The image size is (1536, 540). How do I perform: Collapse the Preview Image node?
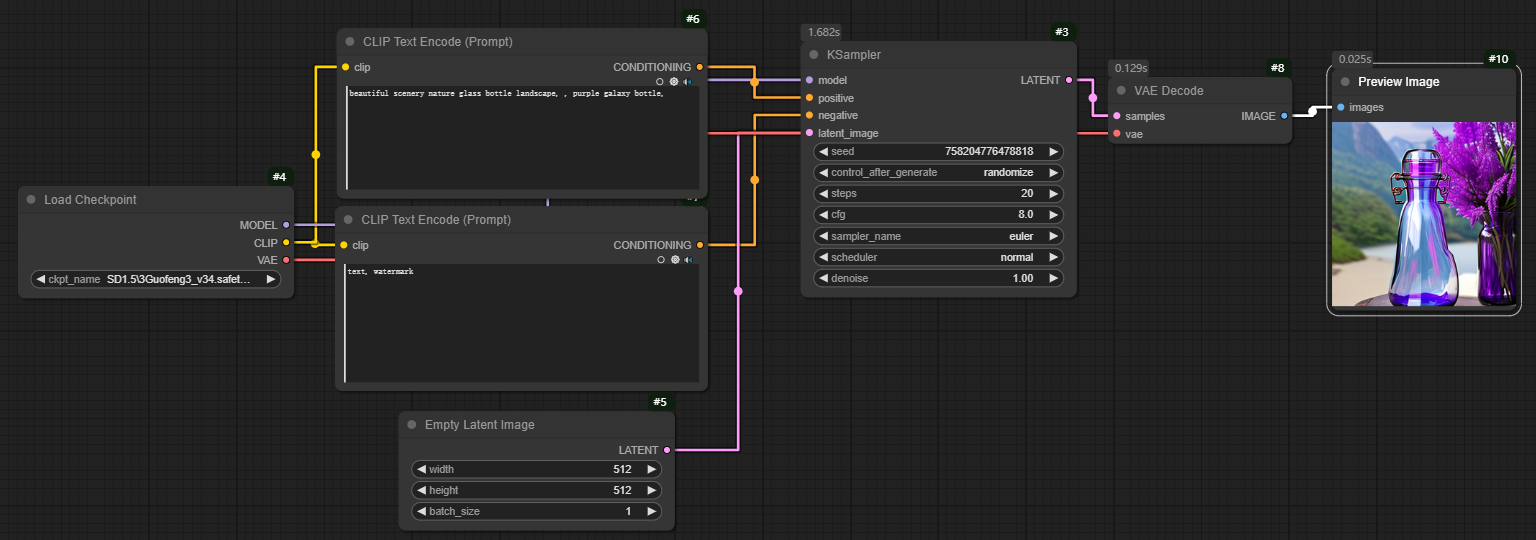[x=1345, y=82]
